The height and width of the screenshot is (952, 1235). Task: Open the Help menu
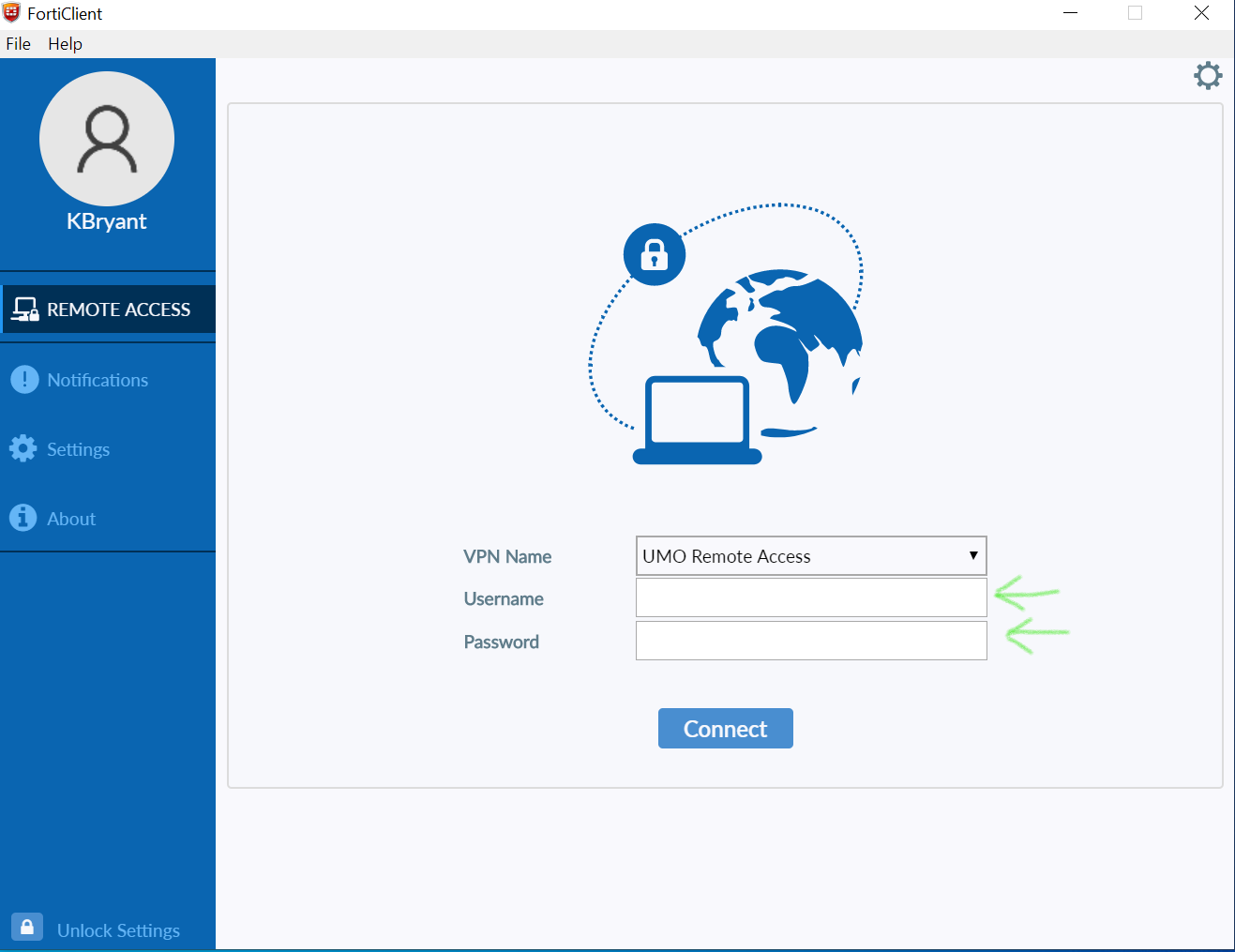point(64,43)
